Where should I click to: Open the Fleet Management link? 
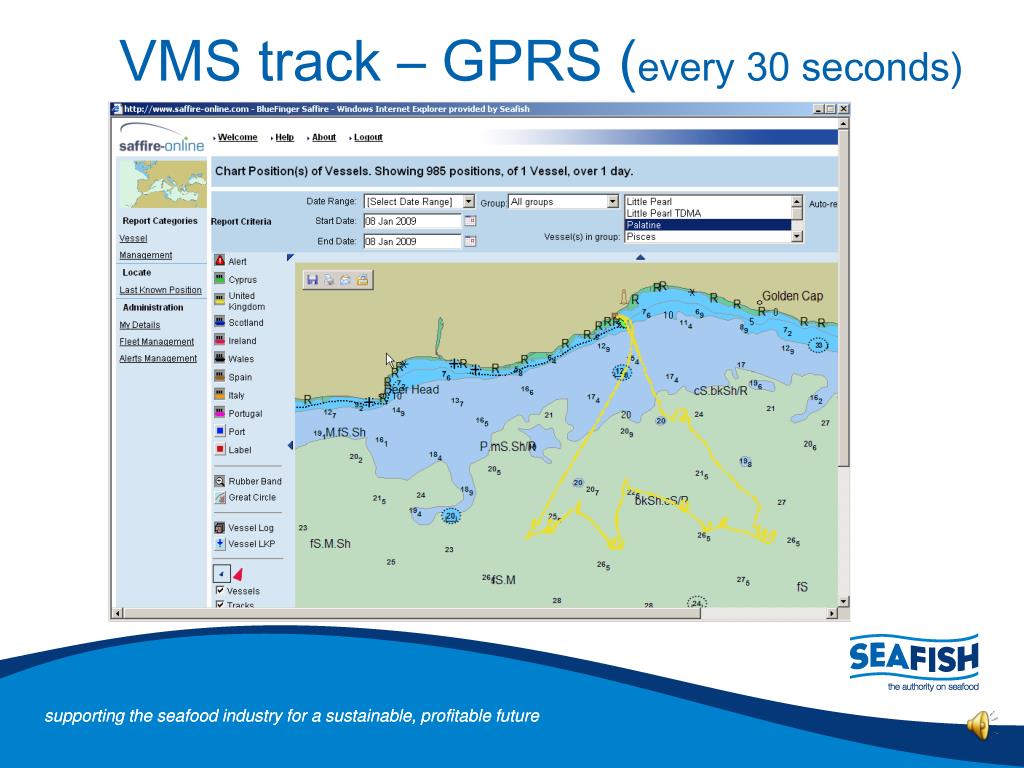(x=157, y=342)
